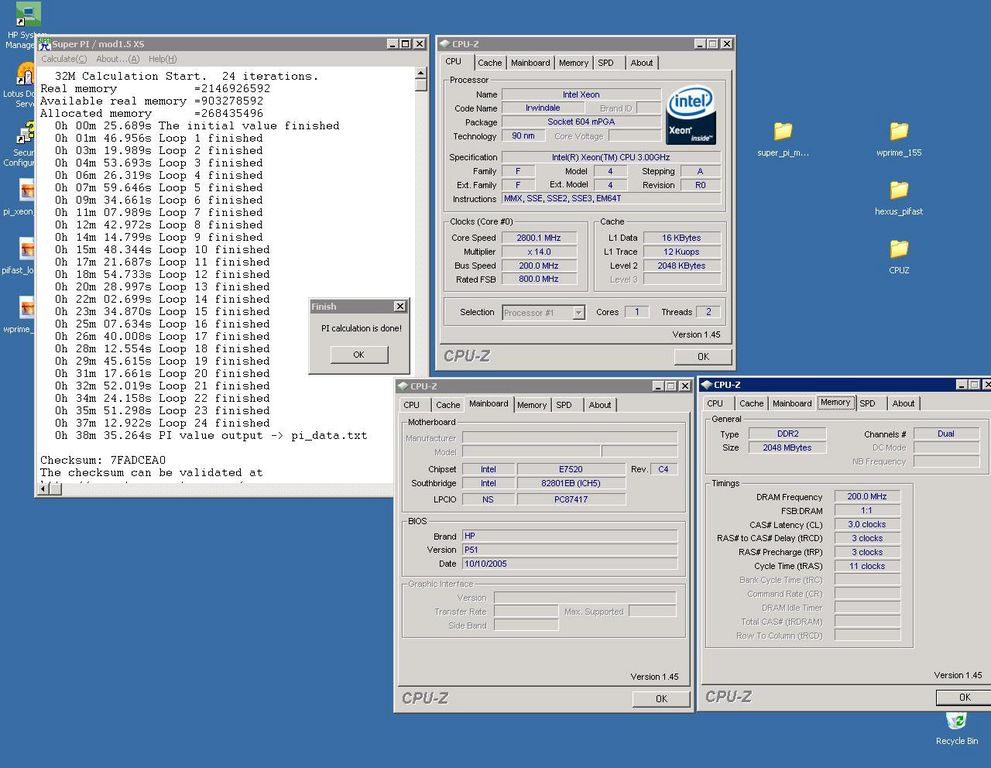
Task: Switch to Mainboard tab in CPU-Z CPU window
Action: 530,63
